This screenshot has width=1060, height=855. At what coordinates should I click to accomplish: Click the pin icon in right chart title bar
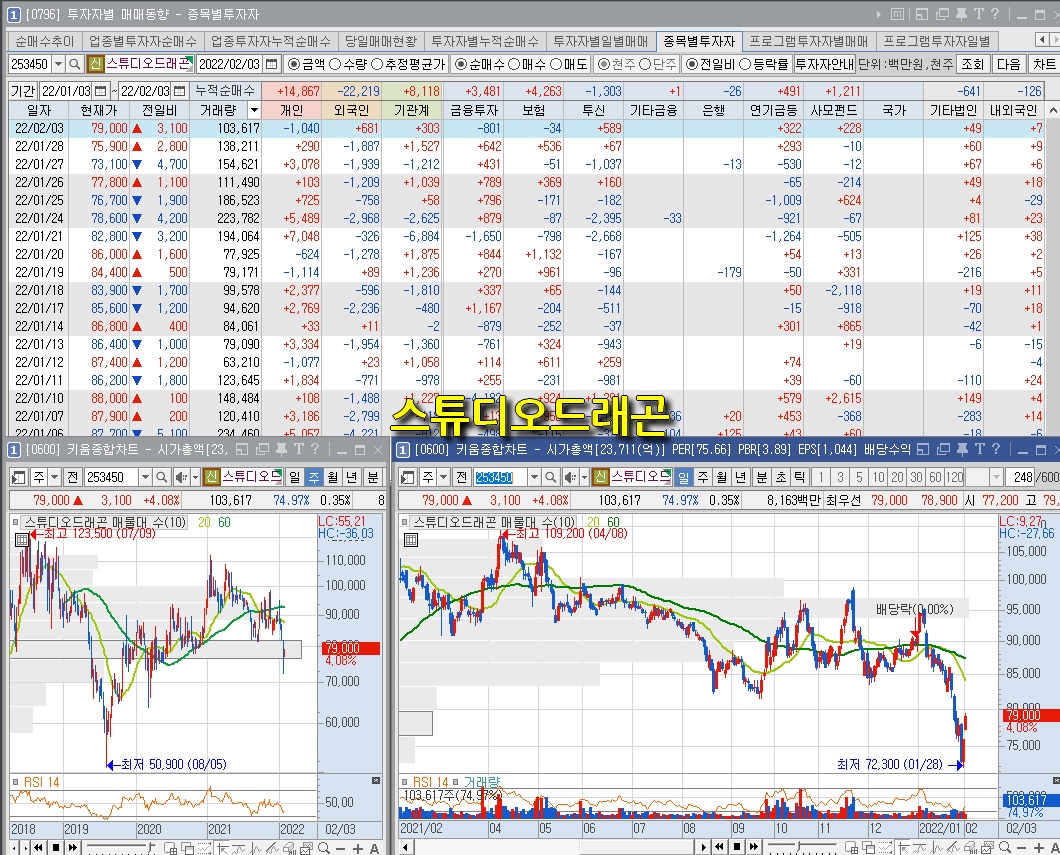[962, 449]
